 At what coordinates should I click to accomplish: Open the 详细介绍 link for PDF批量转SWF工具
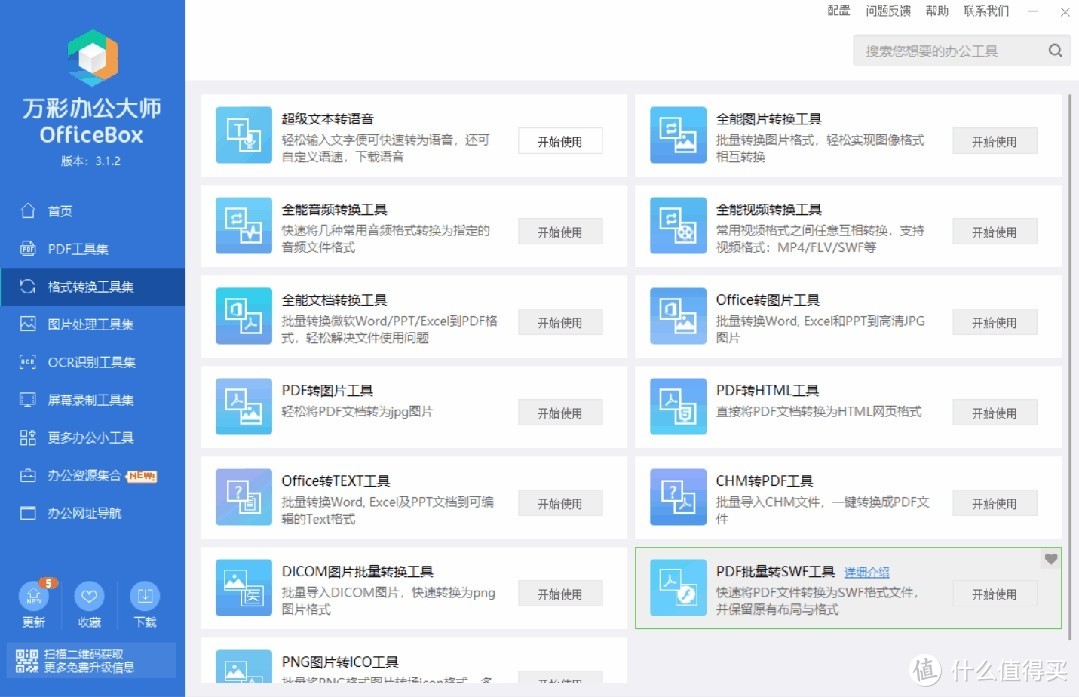point(866,571)
